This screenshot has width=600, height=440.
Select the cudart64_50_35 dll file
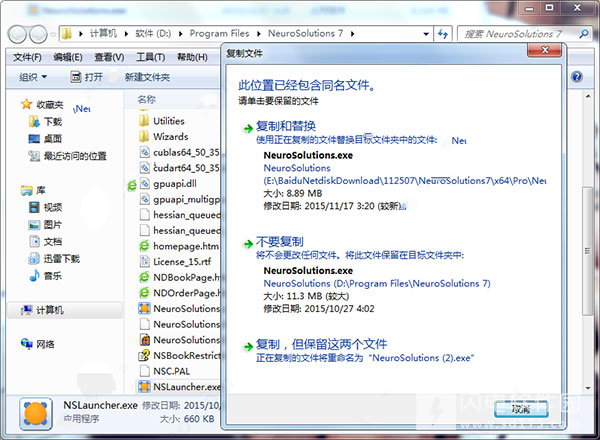click(x=180, y=168)
